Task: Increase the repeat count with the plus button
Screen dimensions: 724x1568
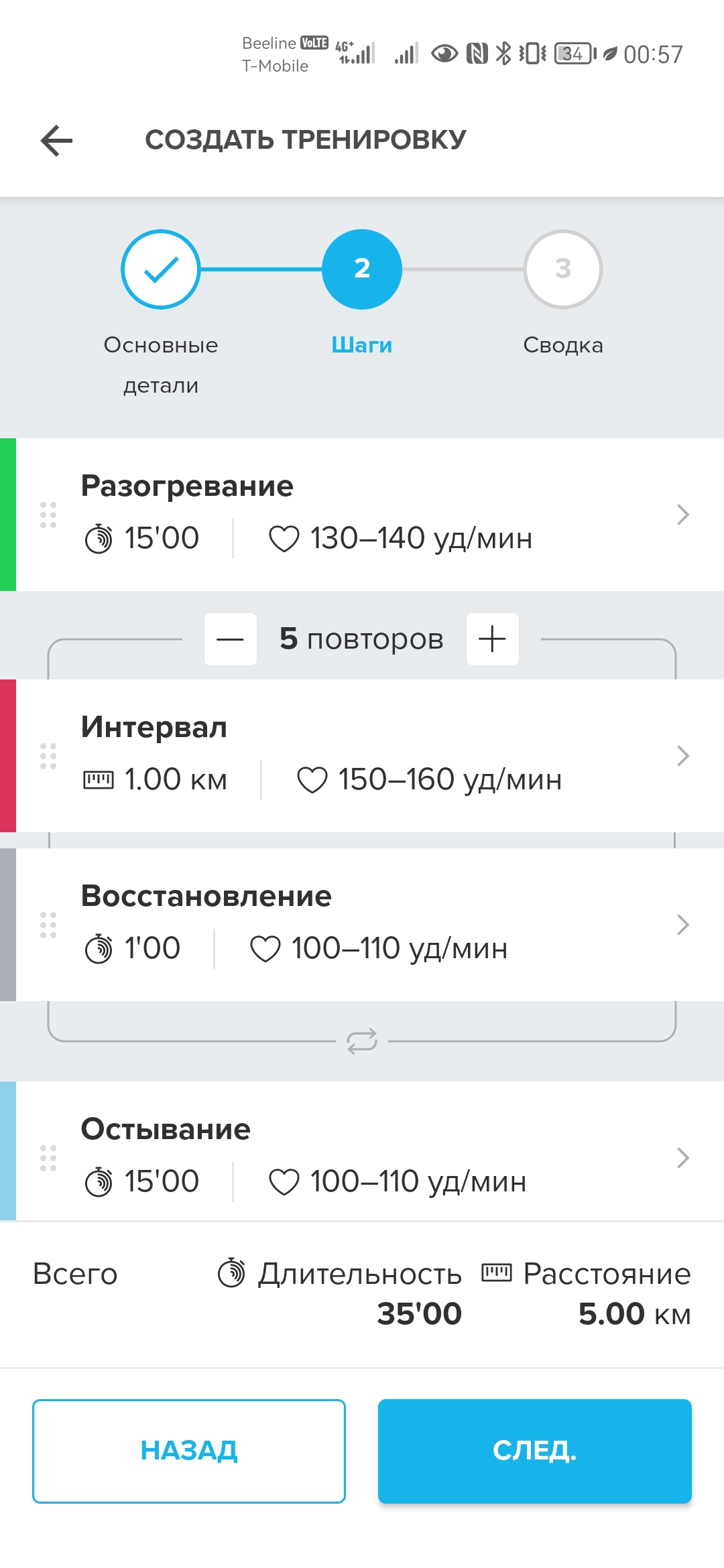Action: tap(492, 639)
